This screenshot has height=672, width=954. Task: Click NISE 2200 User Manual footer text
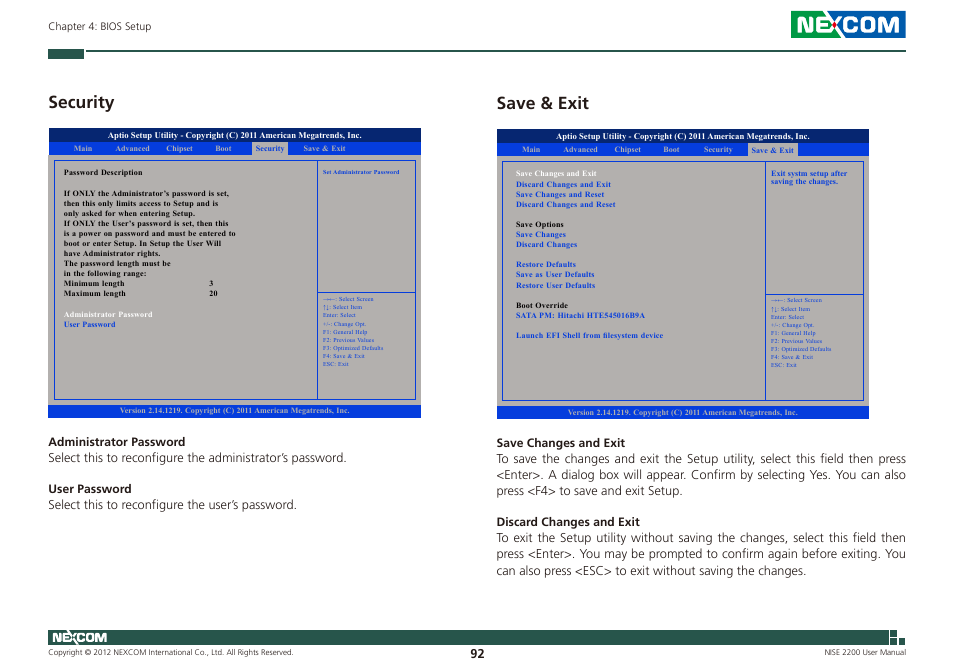coord(865,653)
